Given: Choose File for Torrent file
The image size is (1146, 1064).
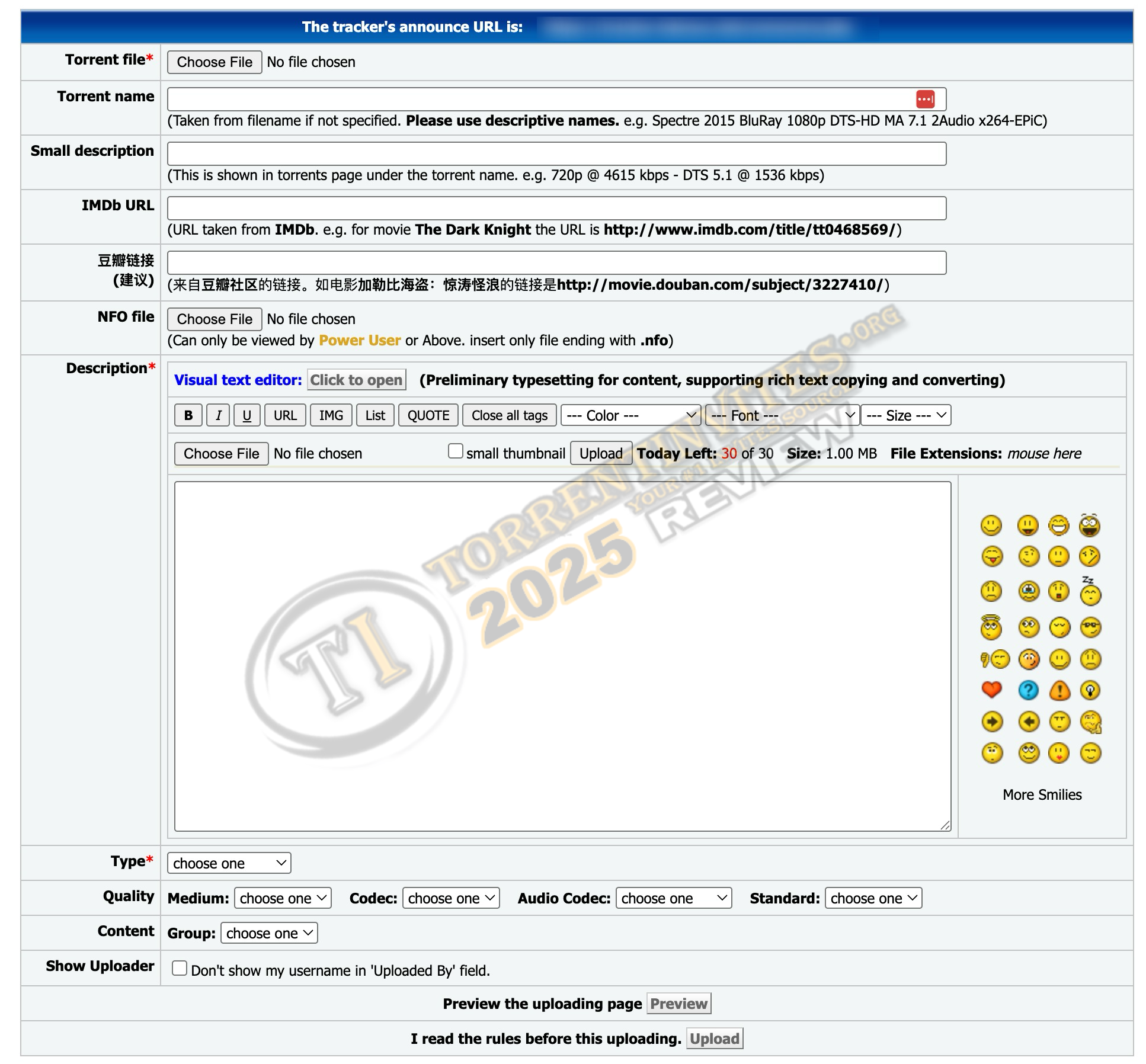Looking at the screenshot, I should pos(215,62).
